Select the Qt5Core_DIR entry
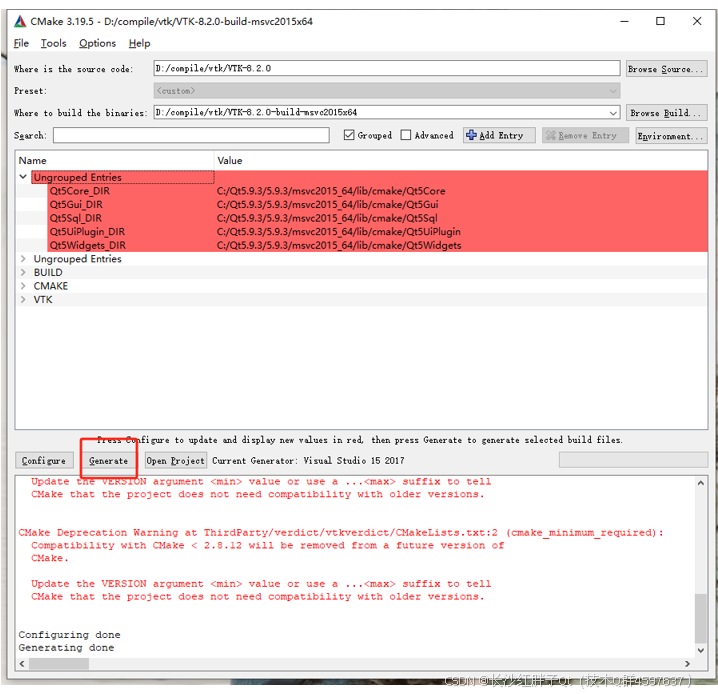 click(x=80, y=191)
